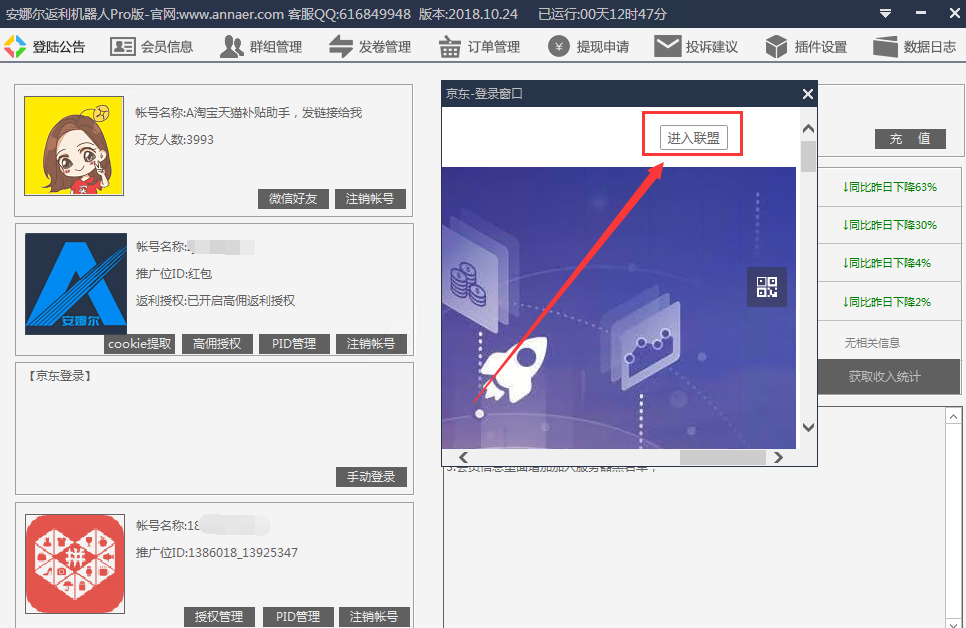Click the cookie提取 button
The width and height of the screenshot is (966, 628).
pyautogui.click(x=140, y=344)
